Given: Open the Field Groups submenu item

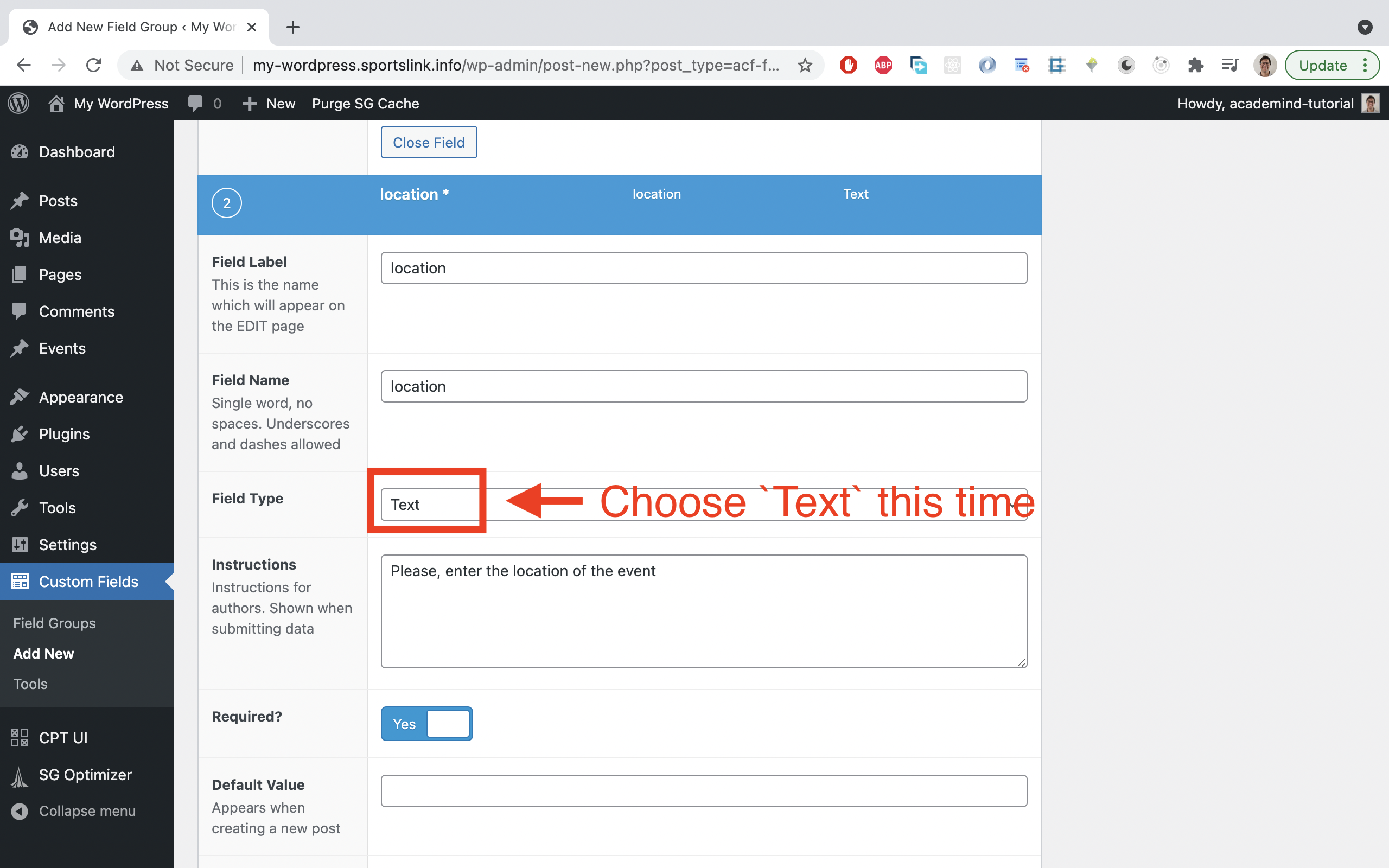Looking at the screenshot, I should tap(53, 623).
